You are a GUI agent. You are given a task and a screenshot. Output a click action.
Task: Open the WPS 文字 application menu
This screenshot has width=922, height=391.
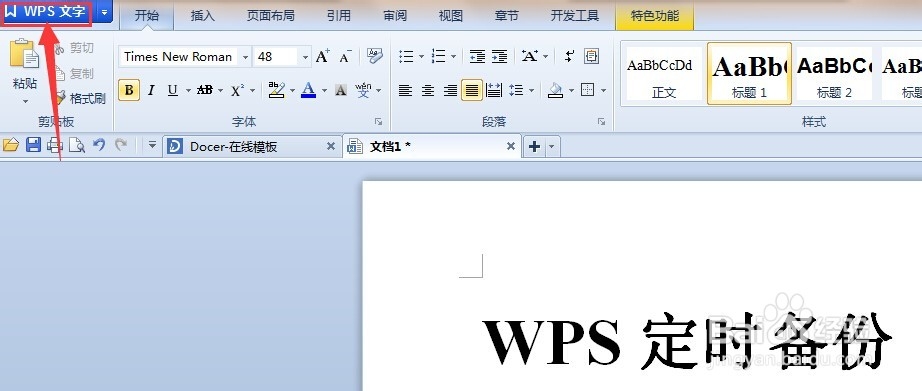[x=47, y=12]
